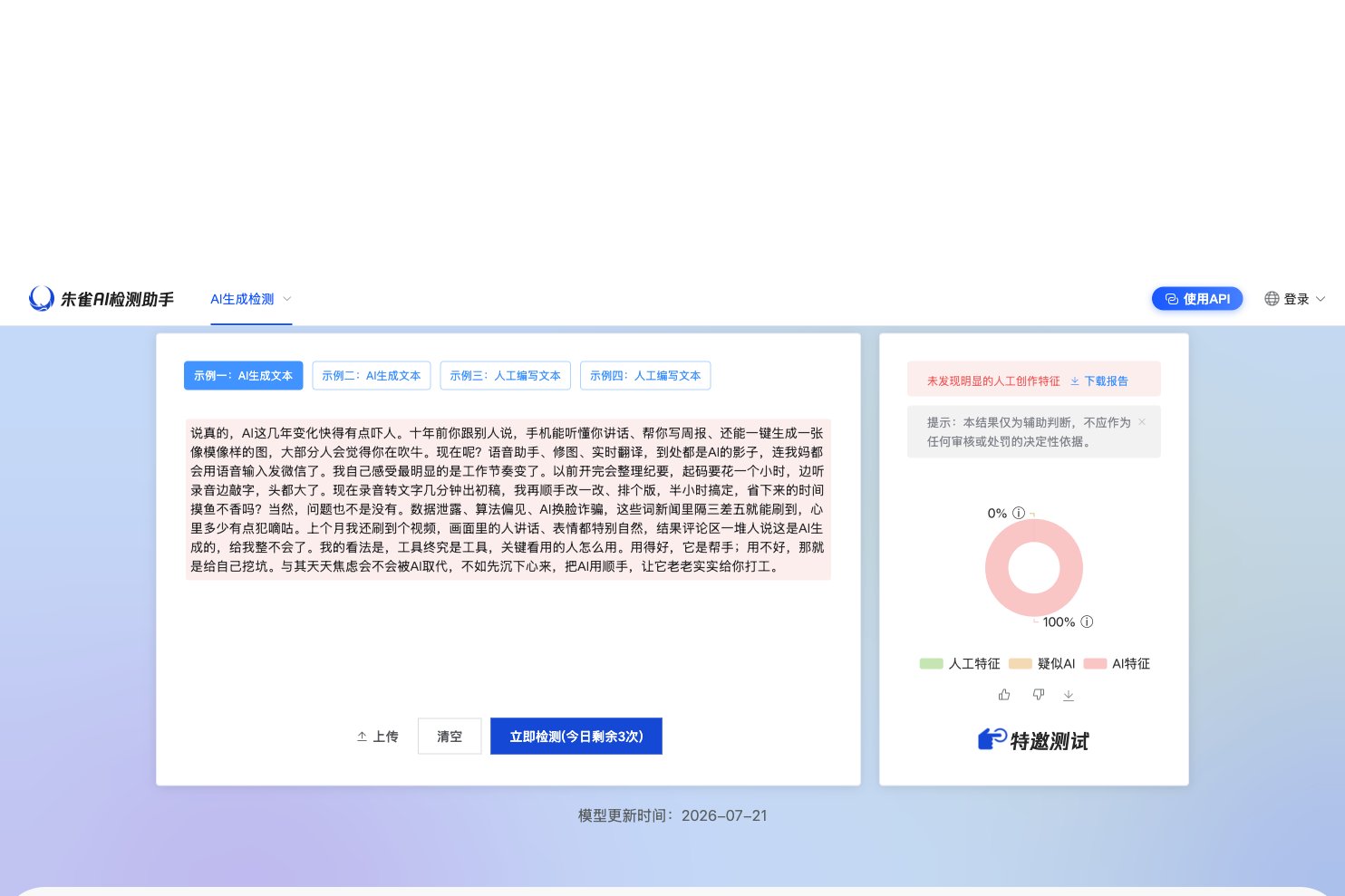This screenshot has height=896, width=1345.
Task: Click the info icon beside 0%
Action: coord(1019,513)
